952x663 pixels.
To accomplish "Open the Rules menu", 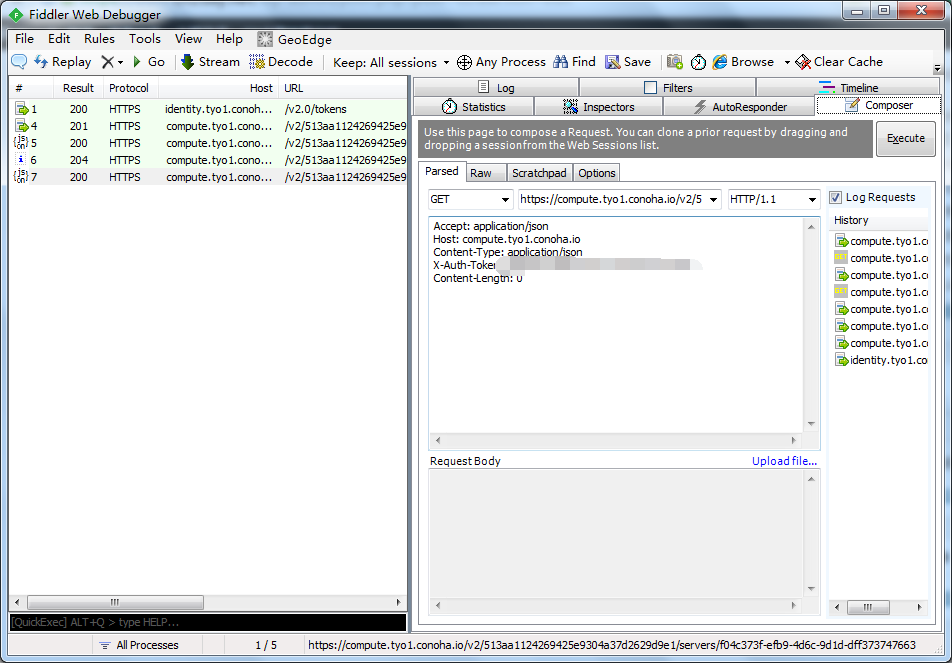I will pos(100,39).
